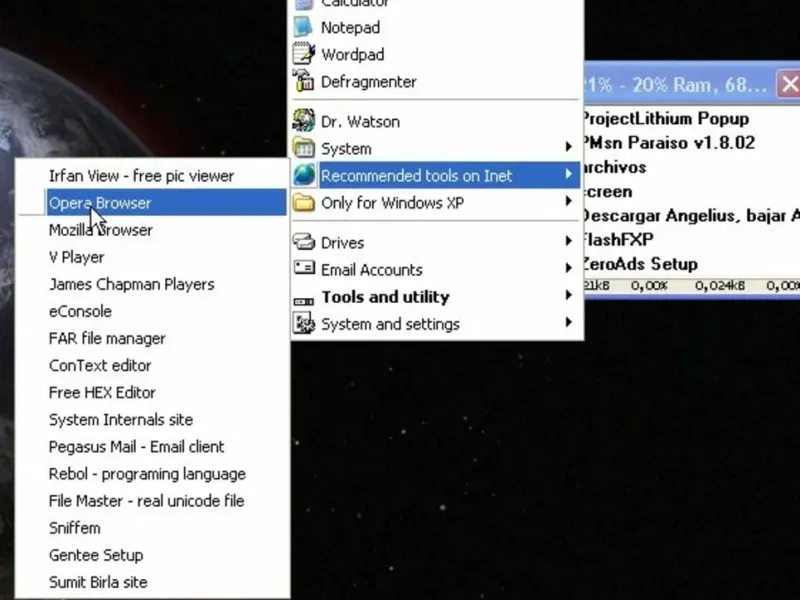Image resolution: width=800 pixels, height=600 pixels.
Task: Expand the Only for Windows XP arrow
Action: (568, 202)
